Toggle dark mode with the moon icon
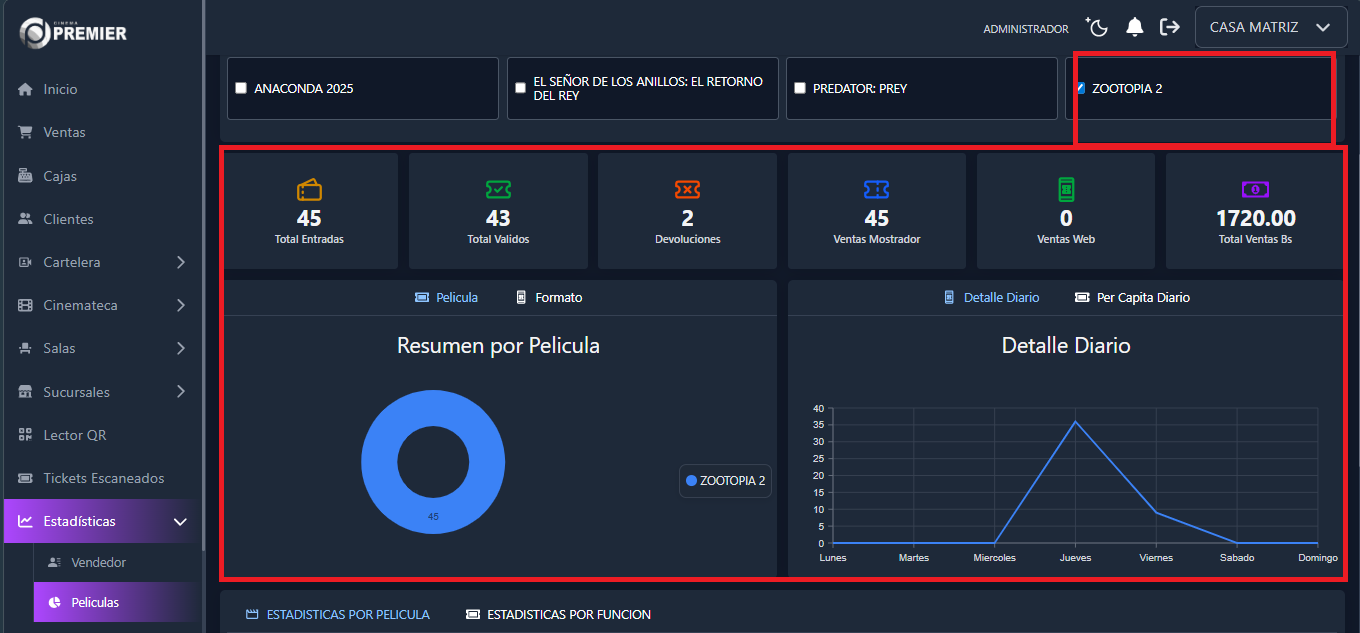The width and height of the screenshot is (1360, 633). pyautogui.click(x=1097, y=27)
